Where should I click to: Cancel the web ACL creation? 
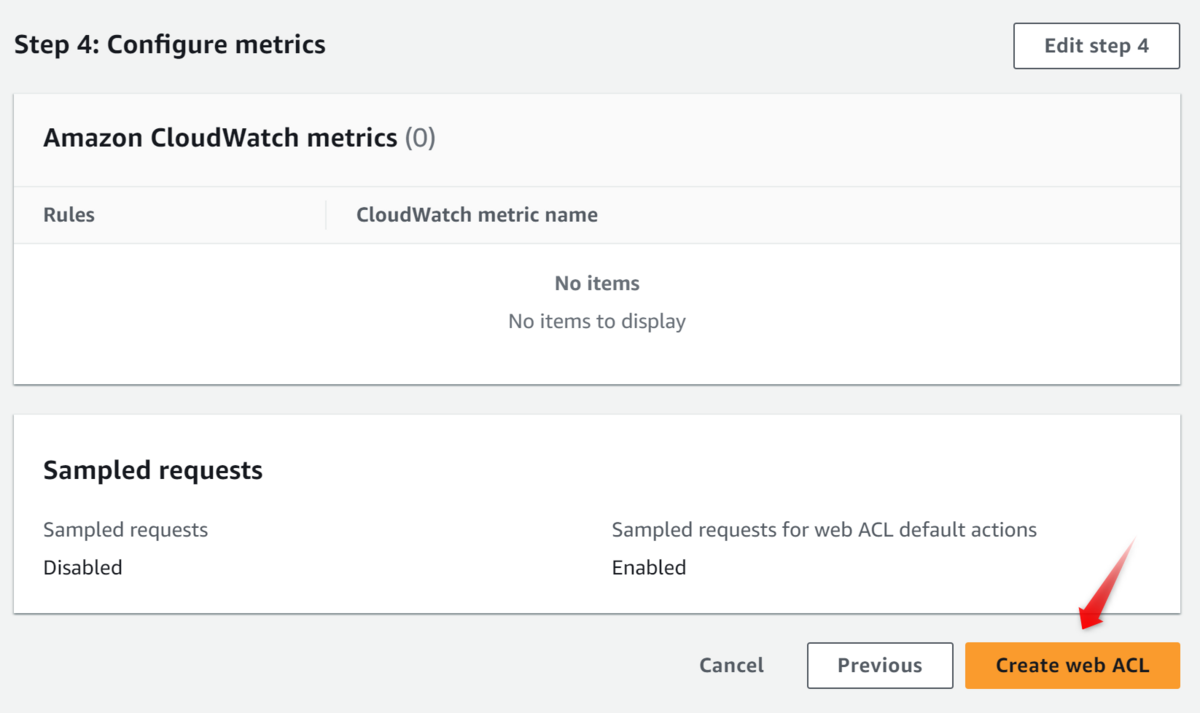coord(731,665)
